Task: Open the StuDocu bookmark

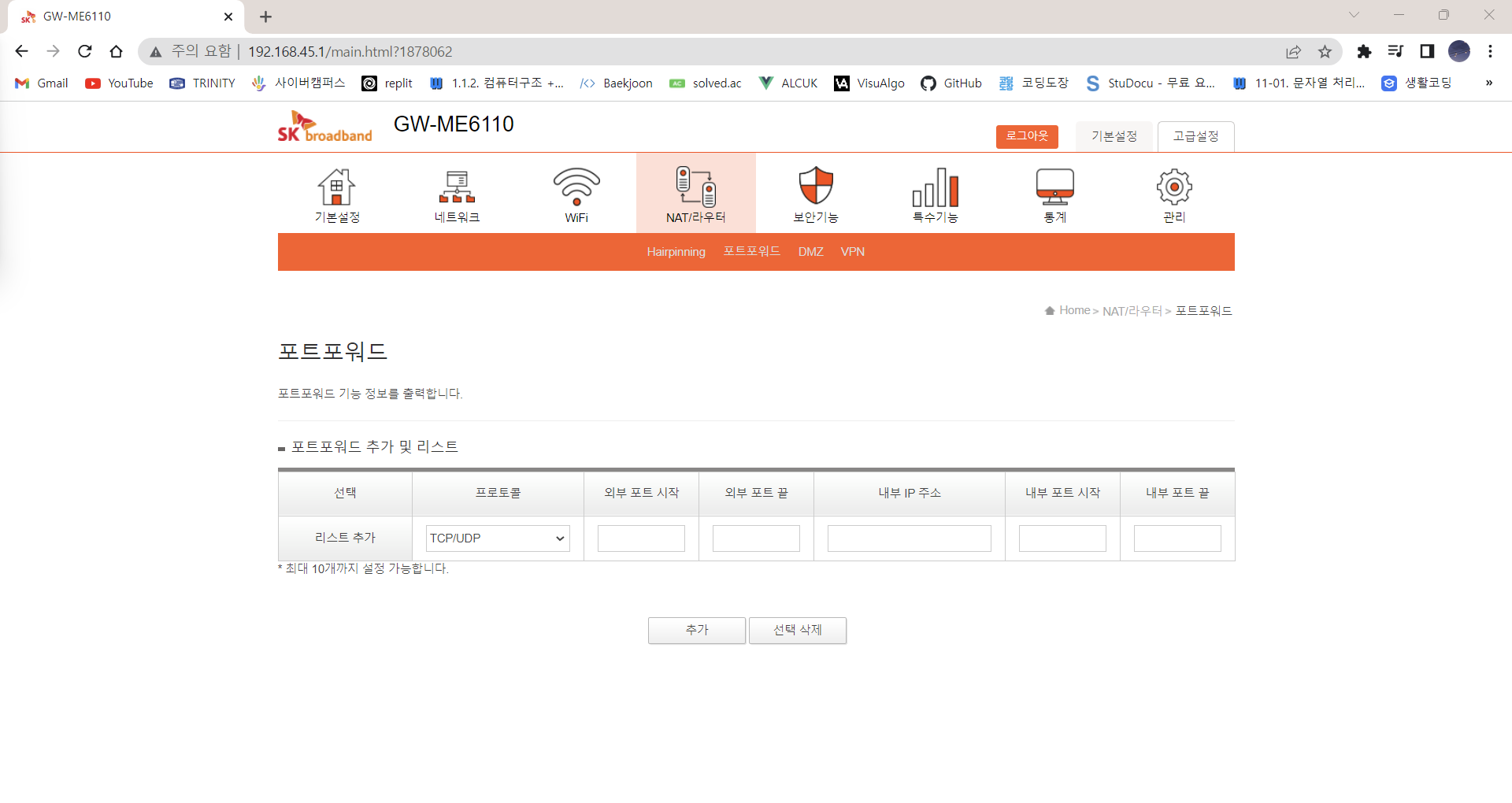Action: click(1151, 83)
